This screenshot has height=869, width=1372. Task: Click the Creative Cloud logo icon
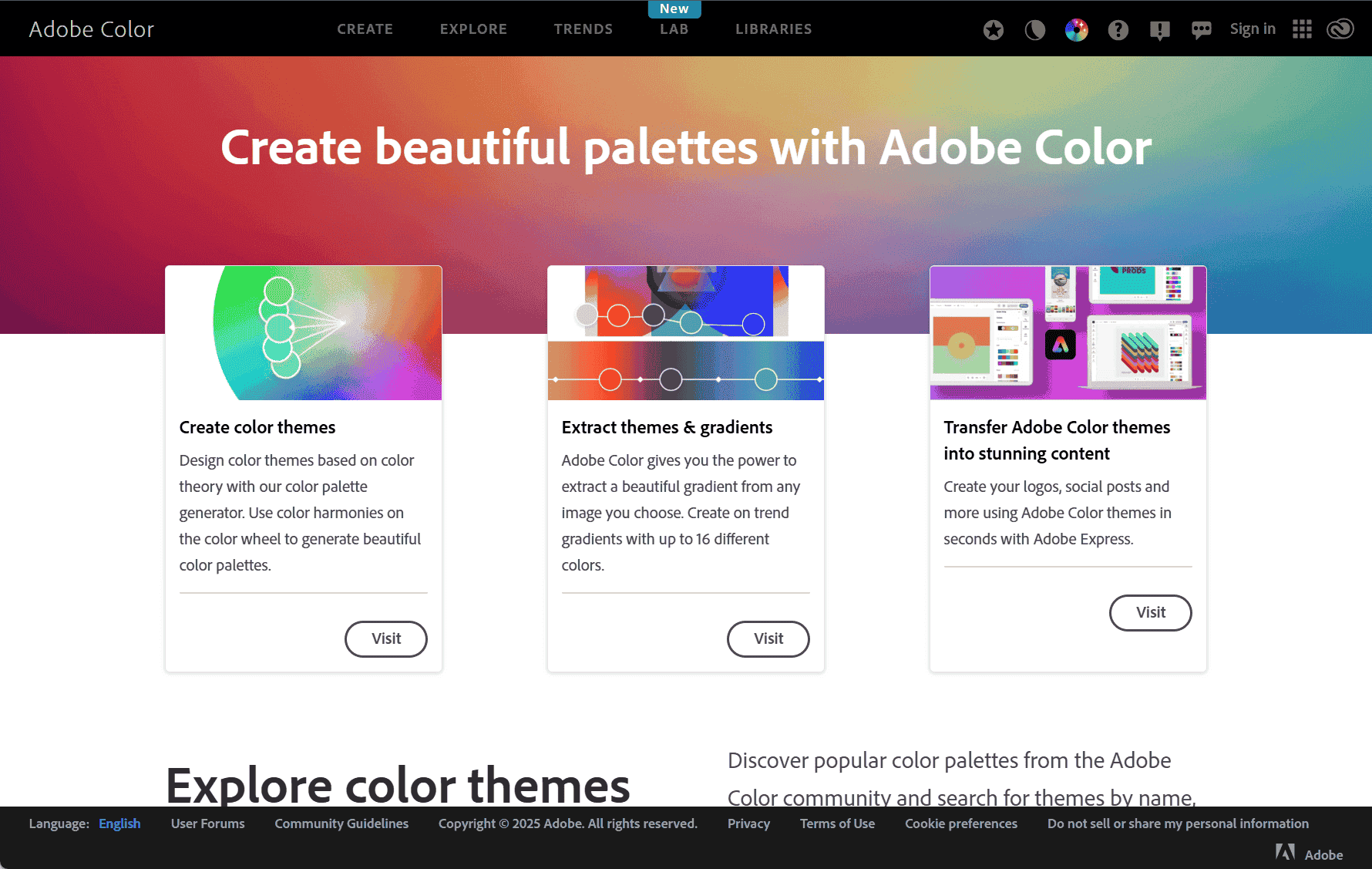(1340, 29)
